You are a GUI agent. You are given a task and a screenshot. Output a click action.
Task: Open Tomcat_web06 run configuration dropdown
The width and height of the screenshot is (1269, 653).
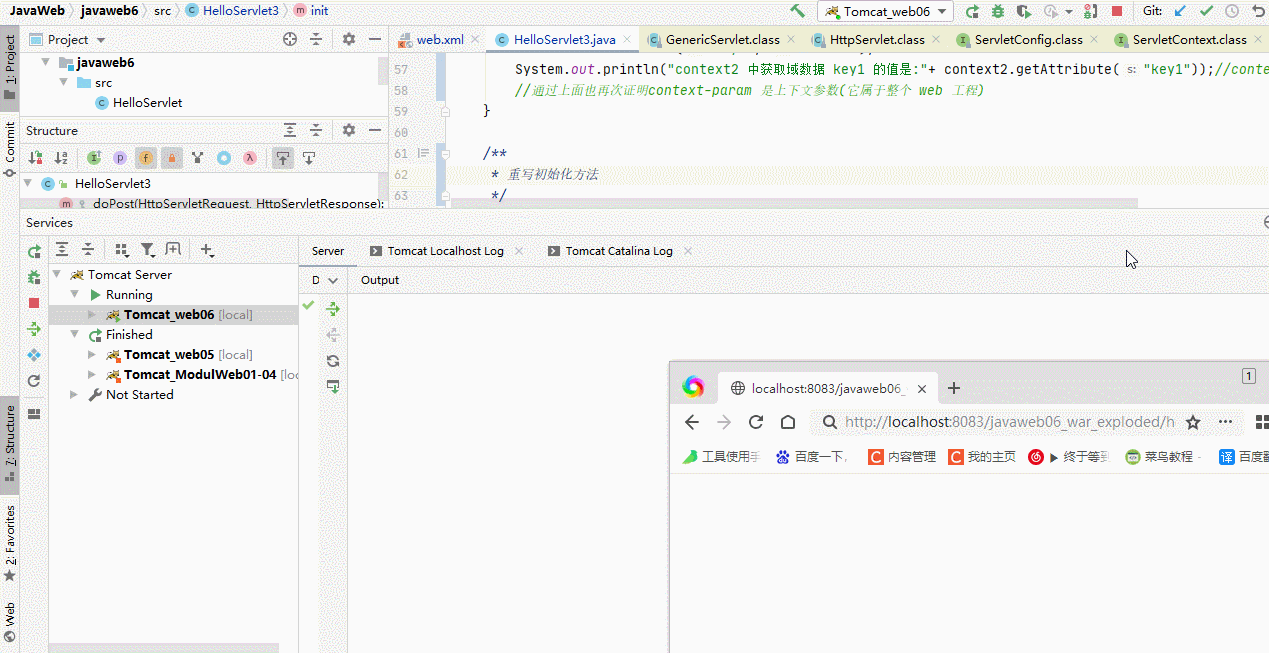tap(884, 11)
